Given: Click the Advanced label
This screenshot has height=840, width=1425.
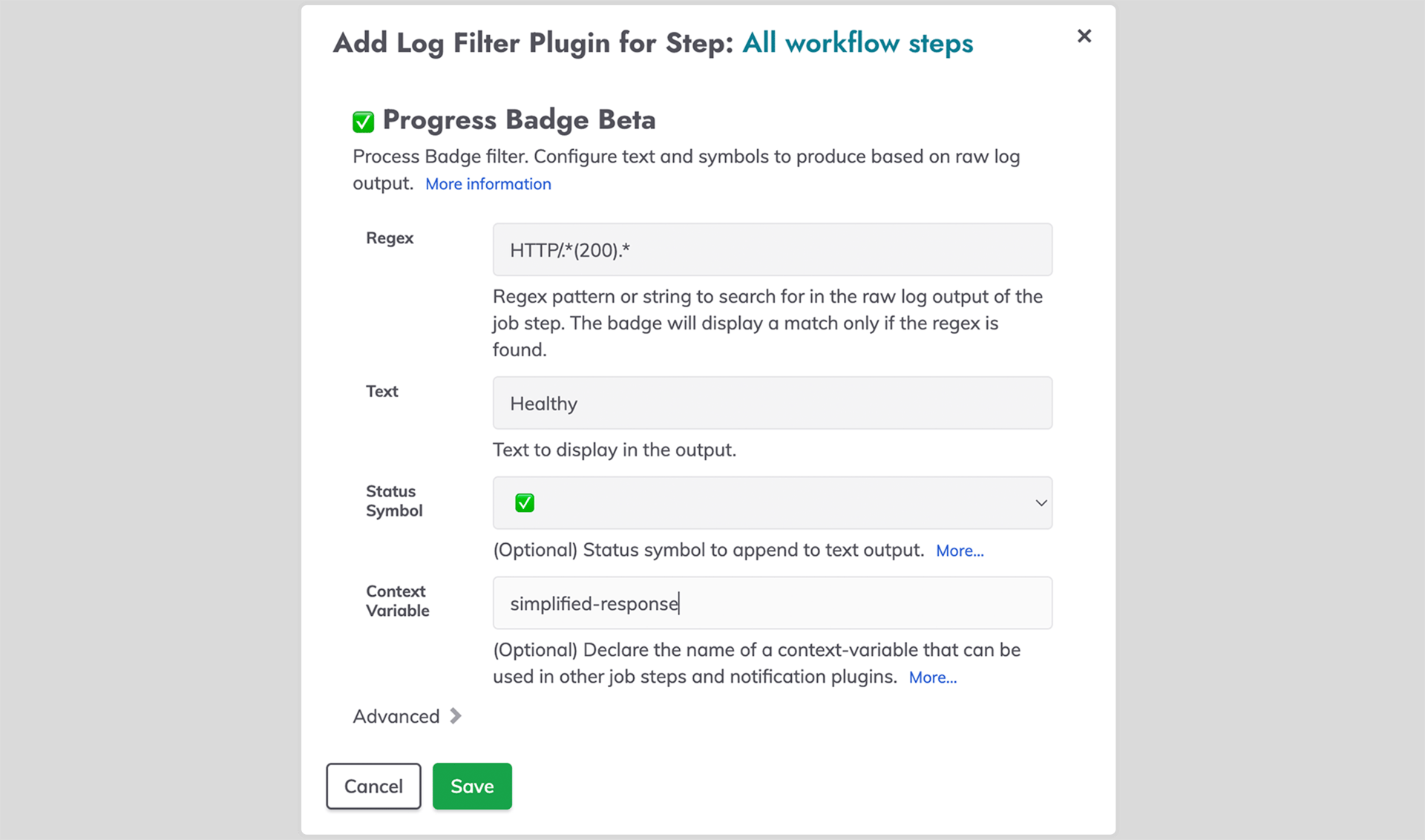Looking at the screenshot, I should point(396,716).
